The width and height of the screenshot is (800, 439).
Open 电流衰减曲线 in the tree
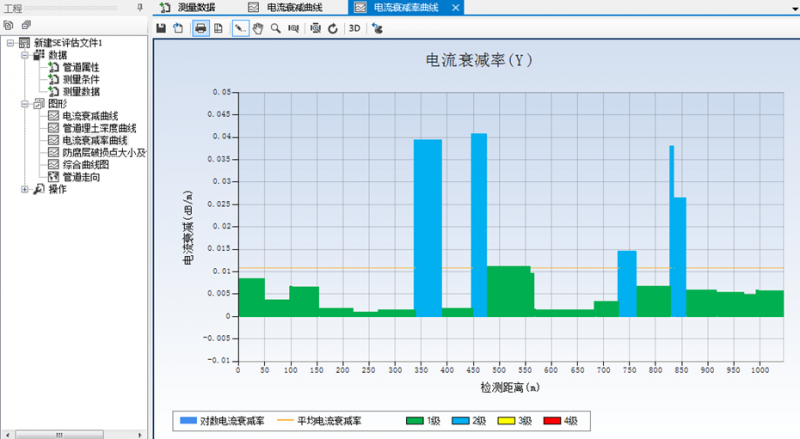click(x=90, y=116)
